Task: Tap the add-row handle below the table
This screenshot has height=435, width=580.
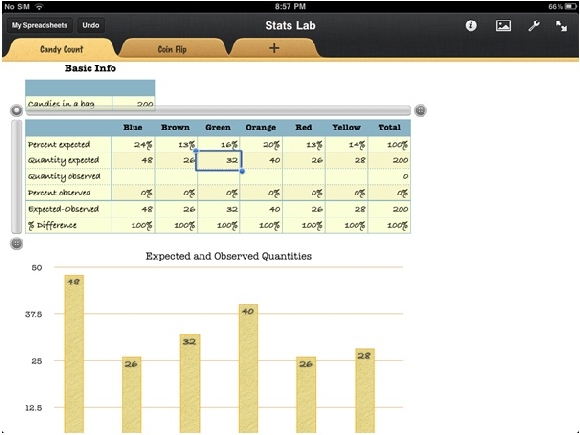Action: 17,243
